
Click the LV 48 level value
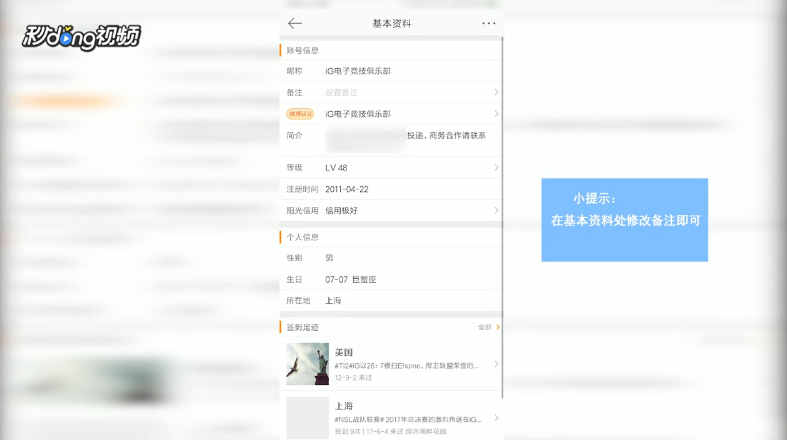pos(336,168)
